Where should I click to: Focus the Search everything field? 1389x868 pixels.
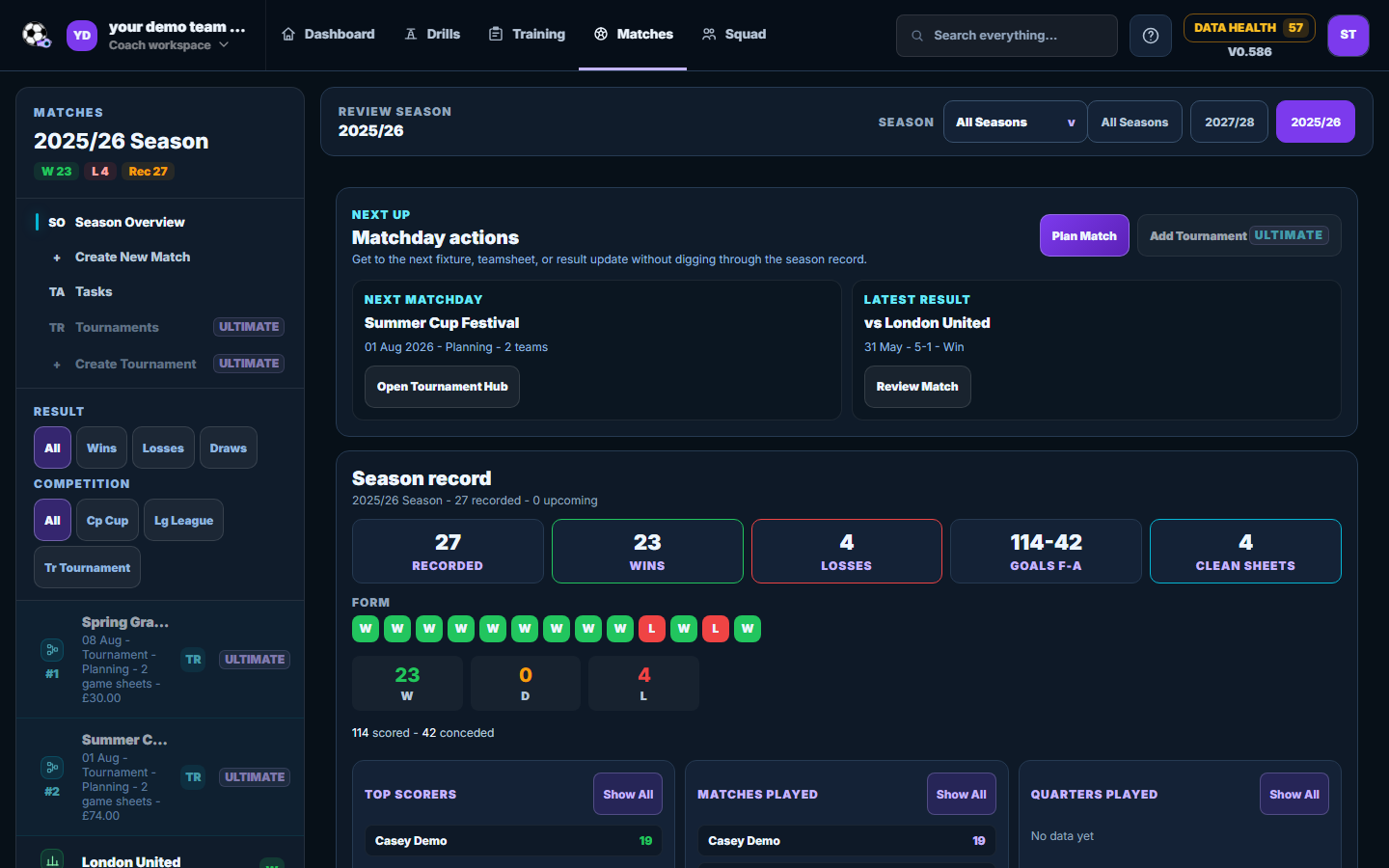pos(1007,36)
